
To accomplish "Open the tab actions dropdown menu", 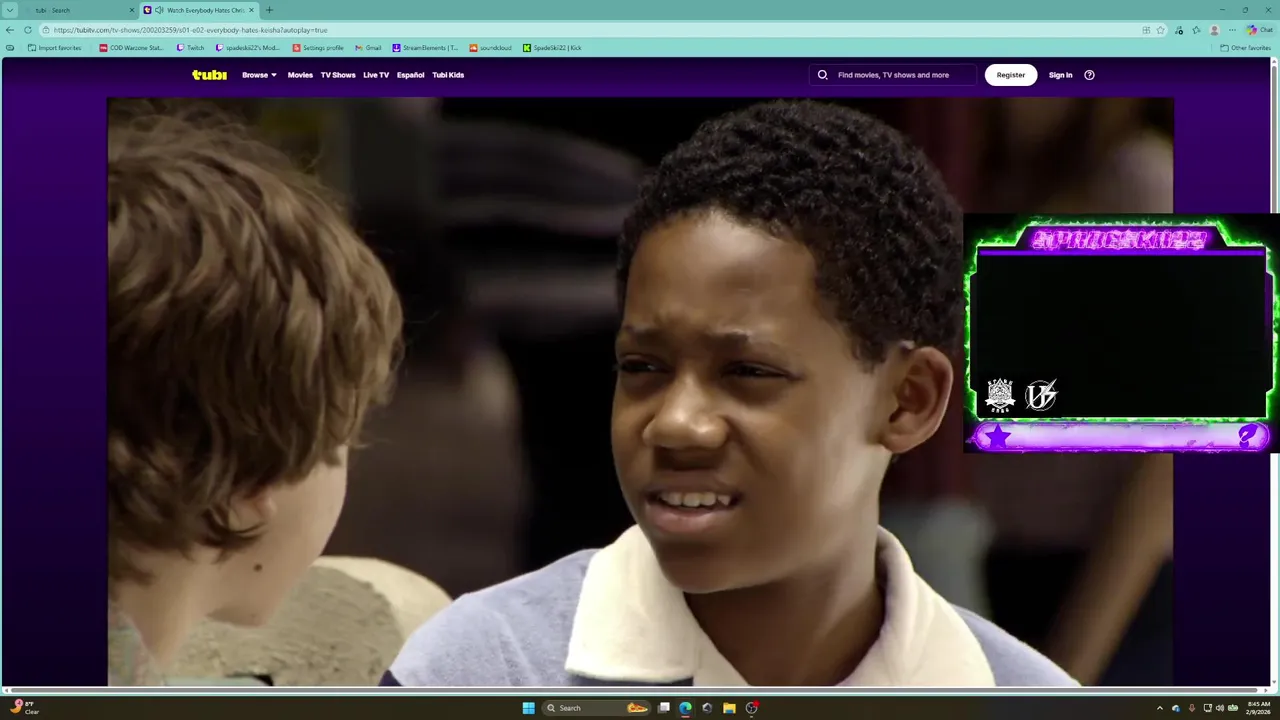I will [10, 10].
